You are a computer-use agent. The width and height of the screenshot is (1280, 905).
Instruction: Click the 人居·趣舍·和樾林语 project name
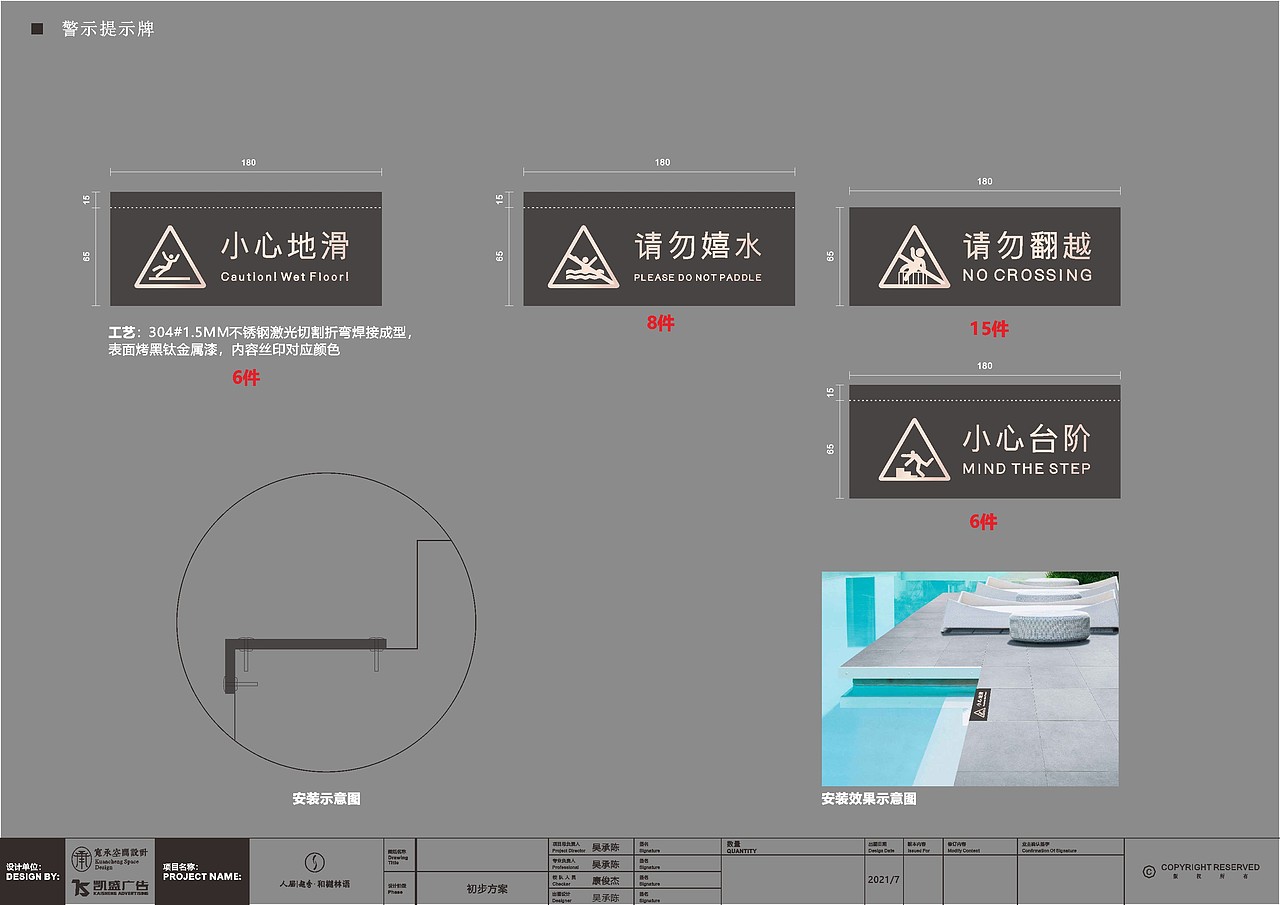tap(315, 885)
